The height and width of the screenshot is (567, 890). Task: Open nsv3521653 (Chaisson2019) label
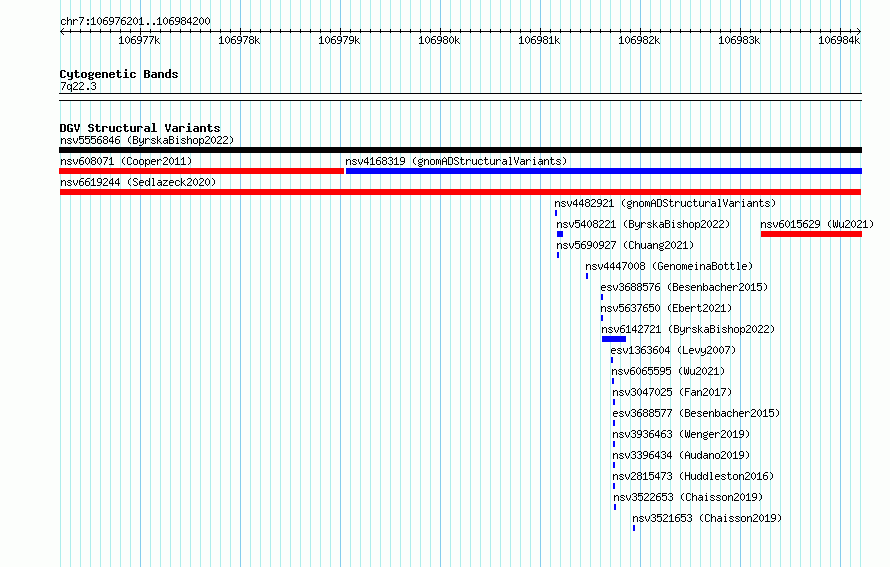pyautogui.click(x=707, y=518)
